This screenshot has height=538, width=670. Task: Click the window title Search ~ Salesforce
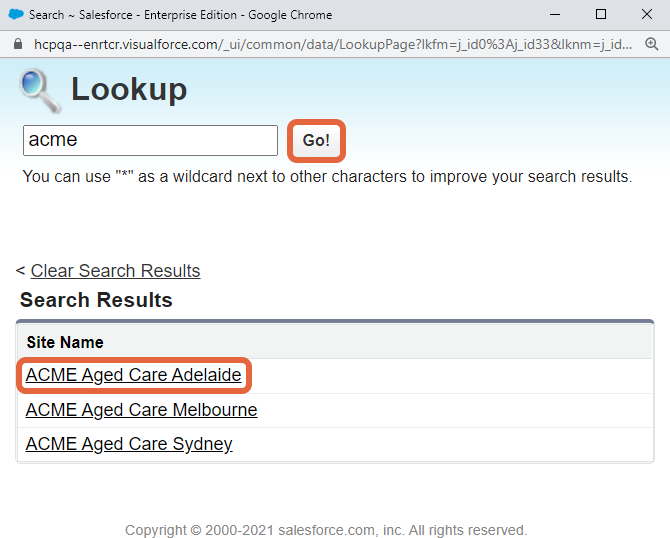180,15
